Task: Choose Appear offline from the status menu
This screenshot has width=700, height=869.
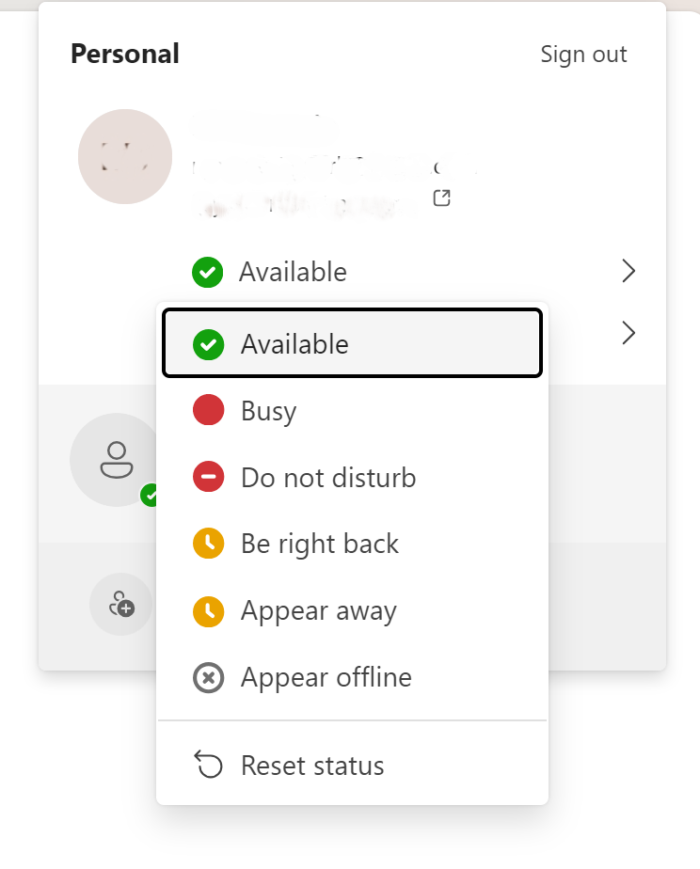Action: pos(325,677)
